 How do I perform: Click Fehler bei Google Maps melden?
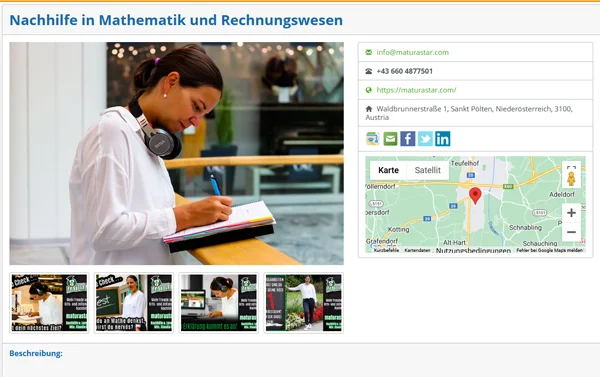[549, 250]
